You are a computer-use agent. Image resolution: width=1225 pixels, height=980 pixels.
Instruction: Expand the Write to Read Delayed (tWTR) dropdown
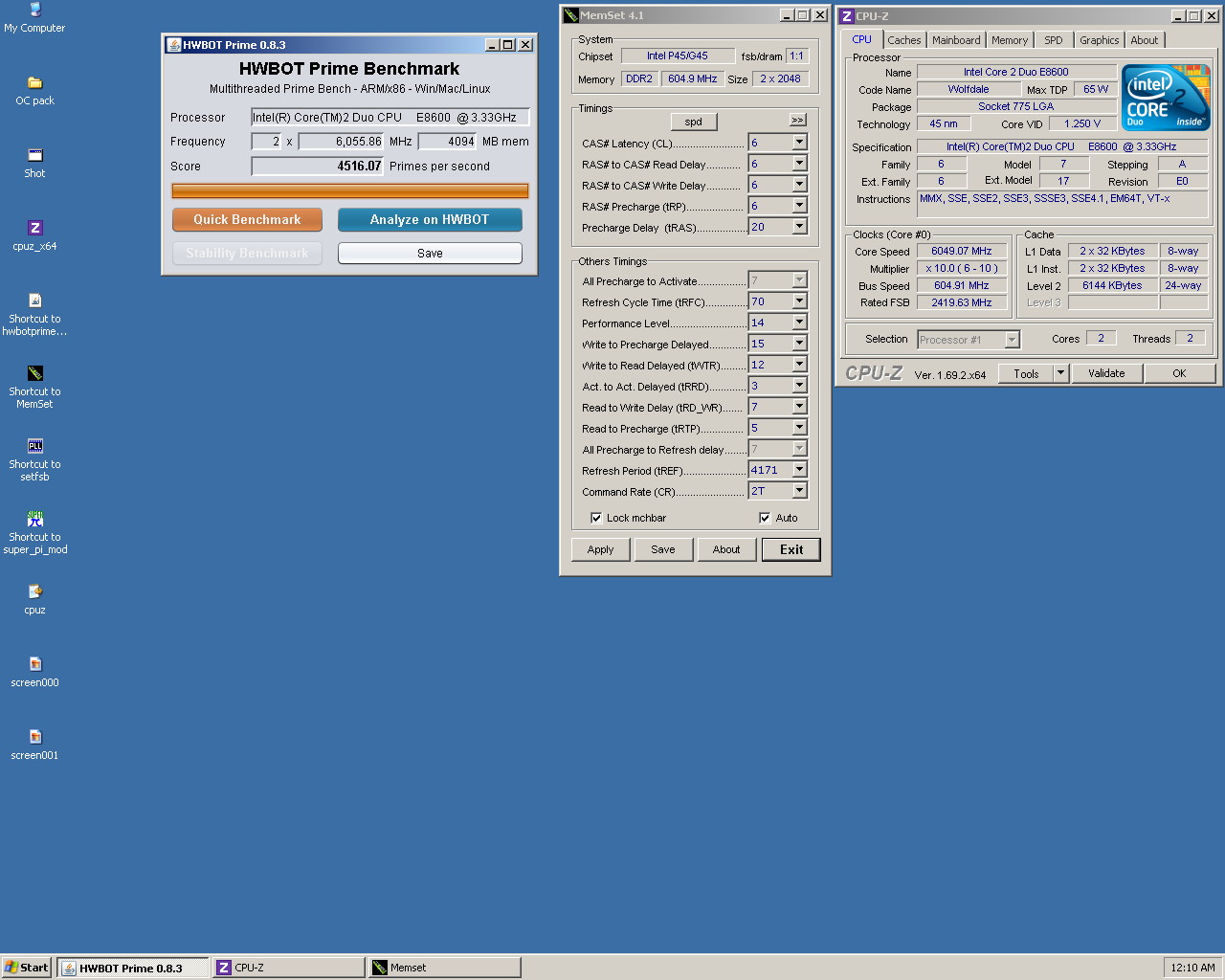point(799,365)
